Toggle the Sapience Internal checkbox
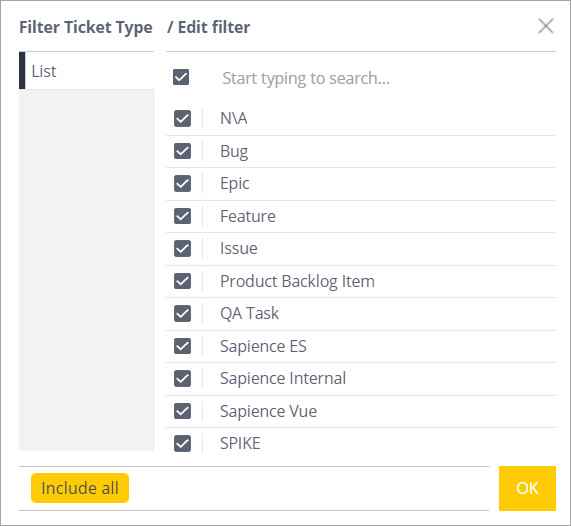Viewport: 571px width, 526px height. point(182,378)
